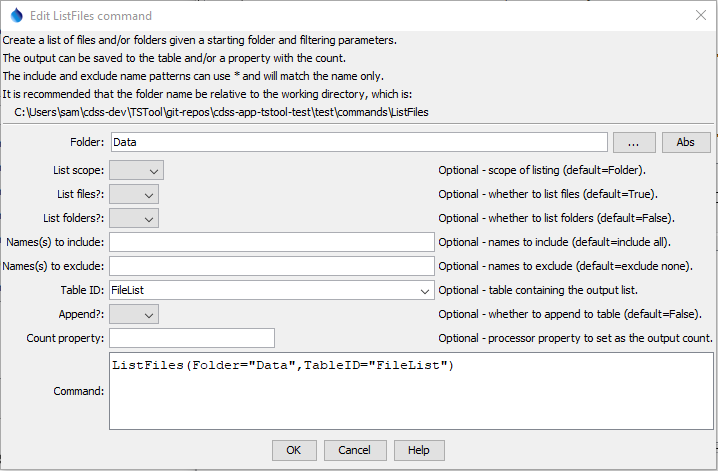Open Help for ListFiles command
Screen dimensions: 718x471
pyautogui.click(x=419, y=450)
